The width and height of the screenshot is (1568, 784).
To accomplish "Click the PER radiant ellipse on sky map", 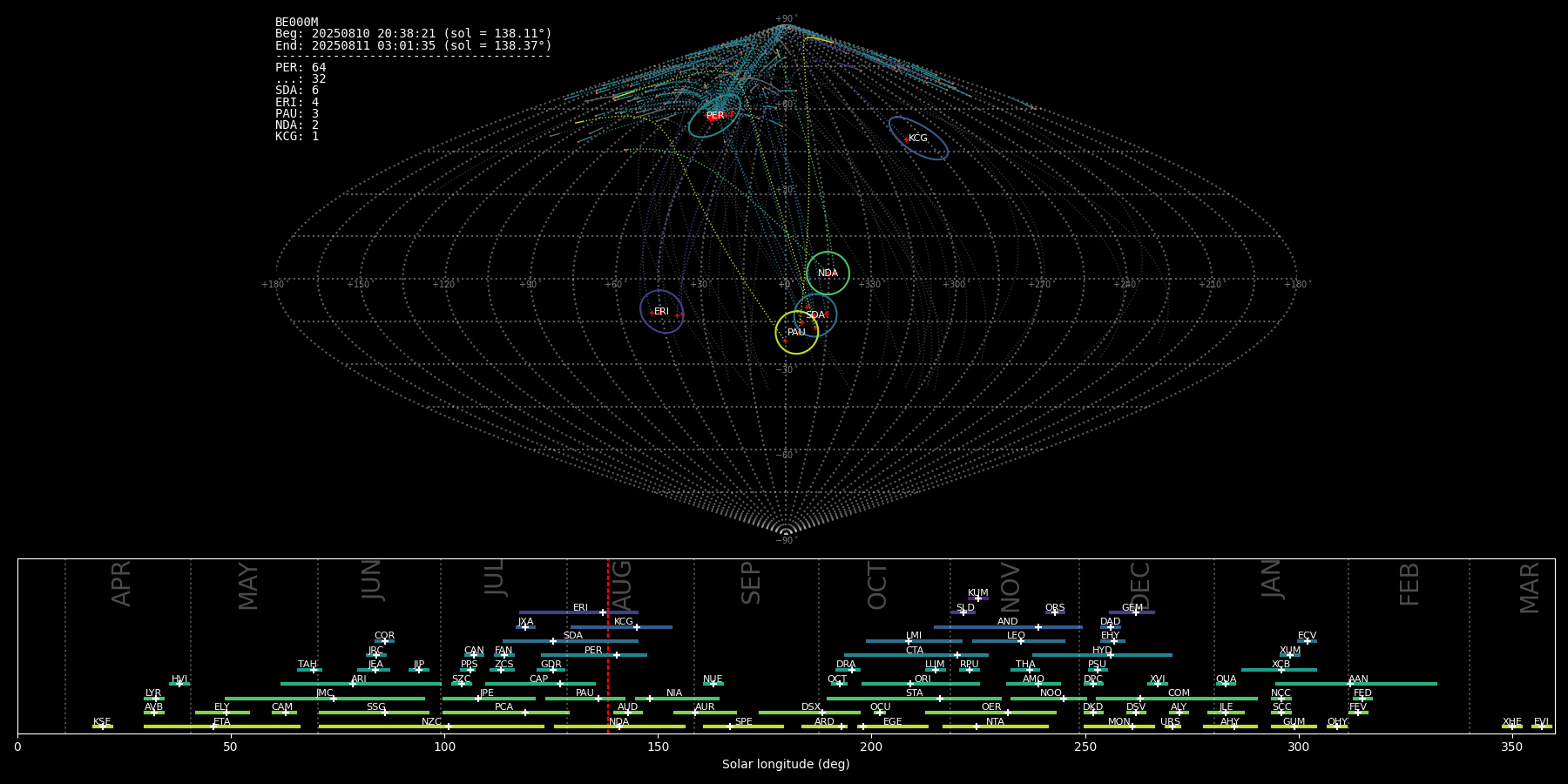I will [x=715, y=116].
